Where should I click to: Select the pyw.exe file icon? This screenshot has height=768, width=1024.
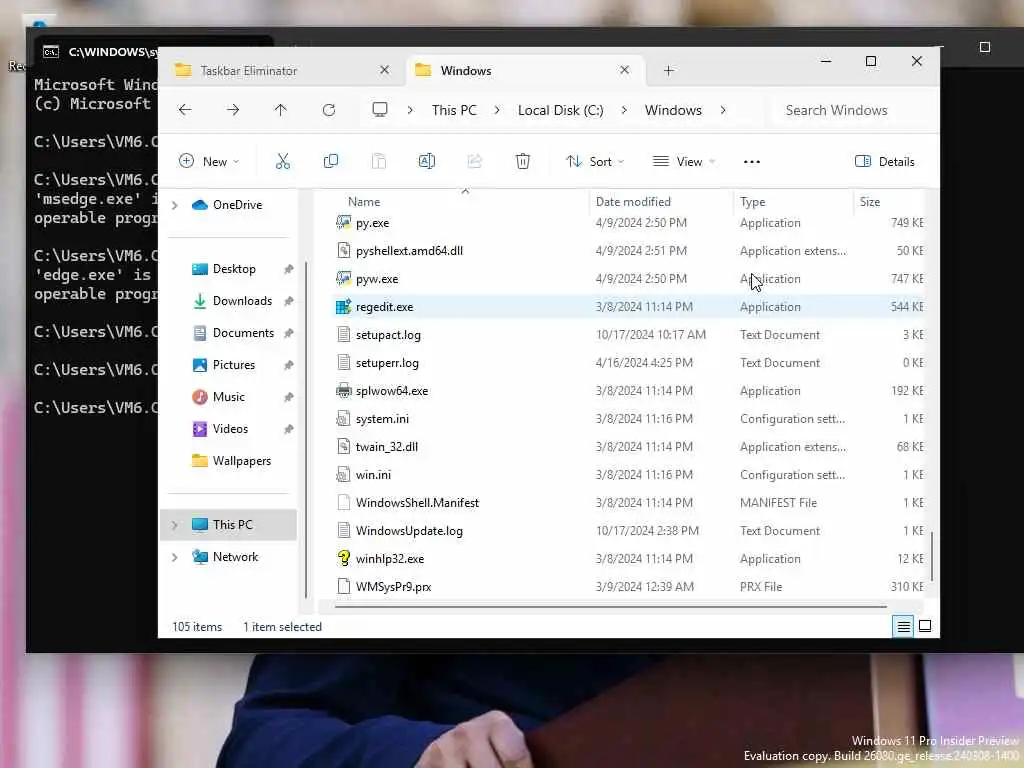click(x=344, y=279)
